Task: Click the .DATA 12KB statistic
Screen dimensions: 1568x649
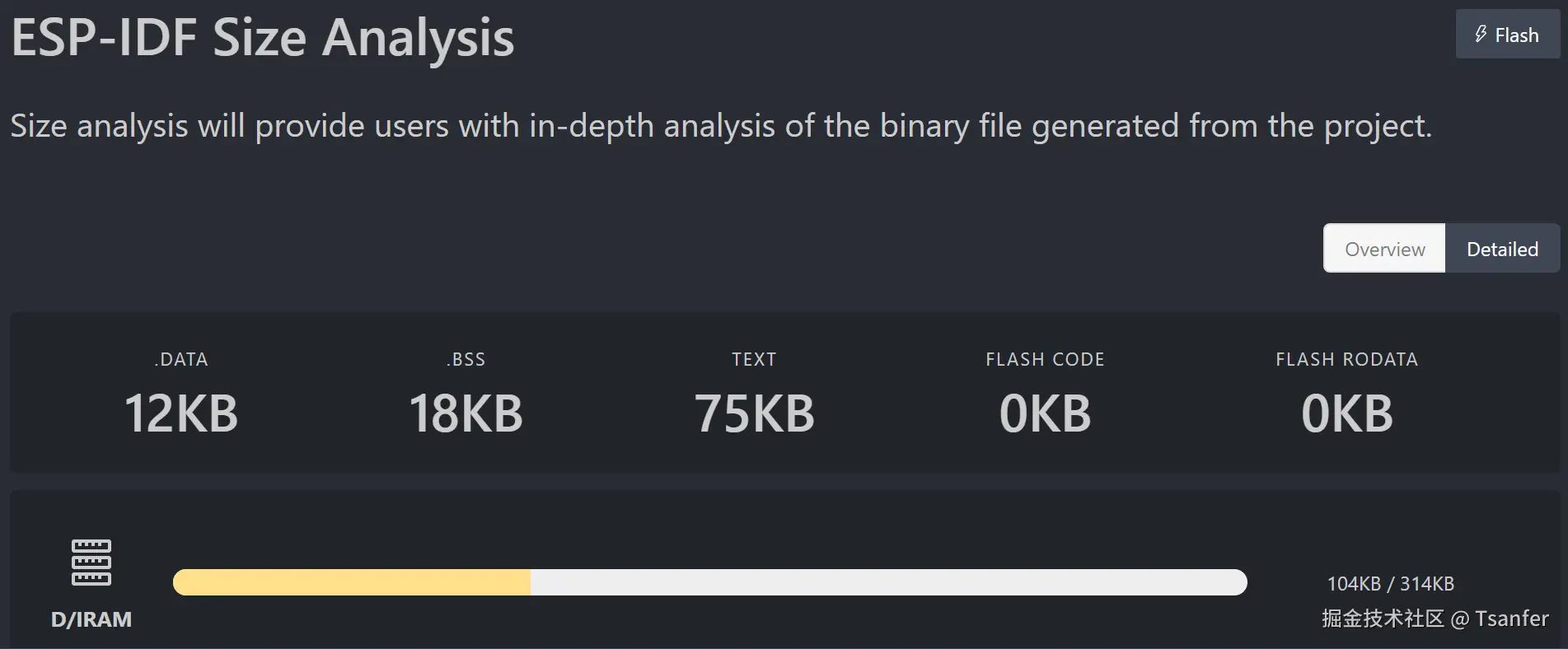Action: (x=181, y=413)
